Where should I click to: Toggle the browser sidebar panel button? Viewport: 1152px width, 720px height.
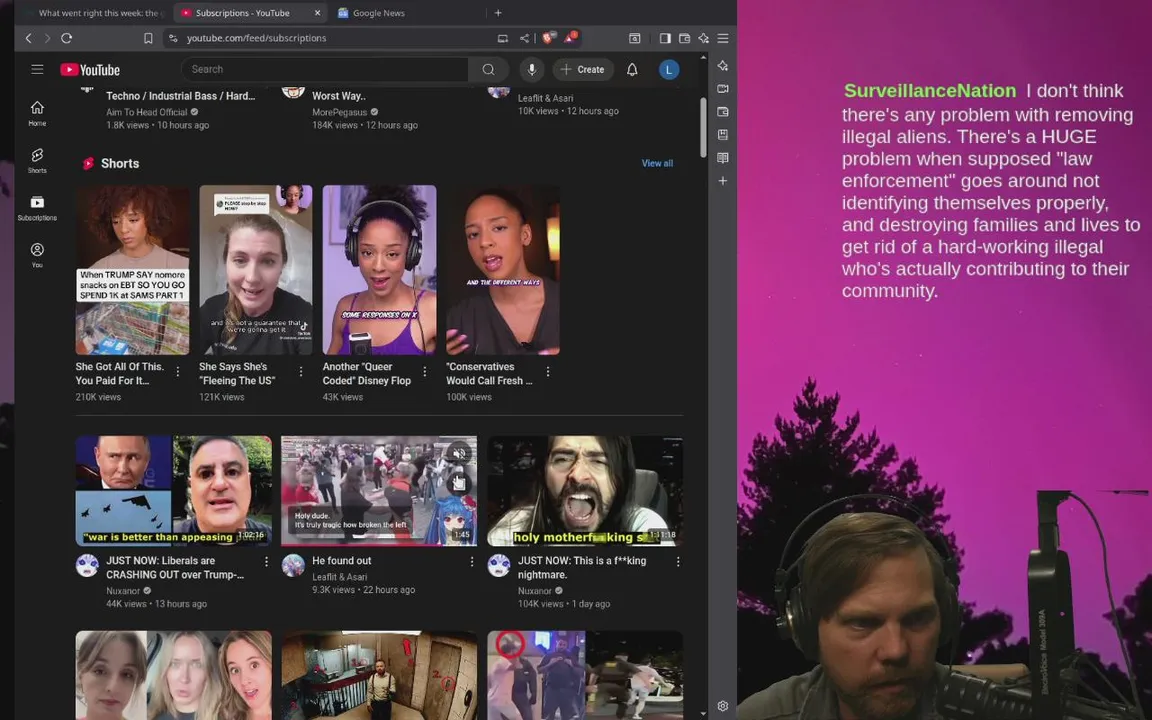click(x=664, y=38)
